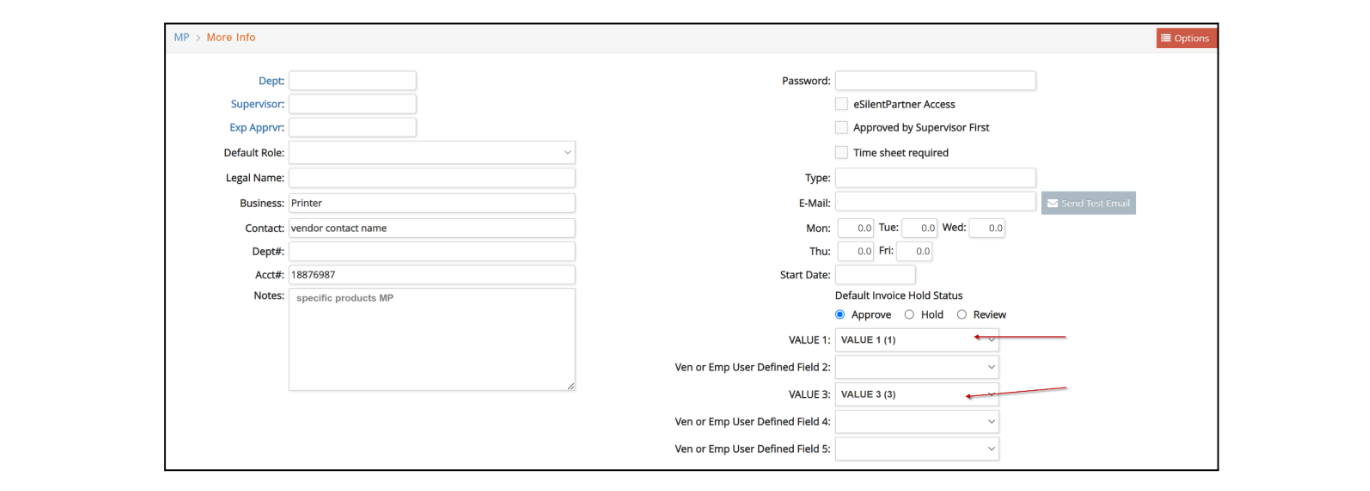Open the Supervisor lookup link
Viewport: 1370px width, 491px height.
[258, 104]
